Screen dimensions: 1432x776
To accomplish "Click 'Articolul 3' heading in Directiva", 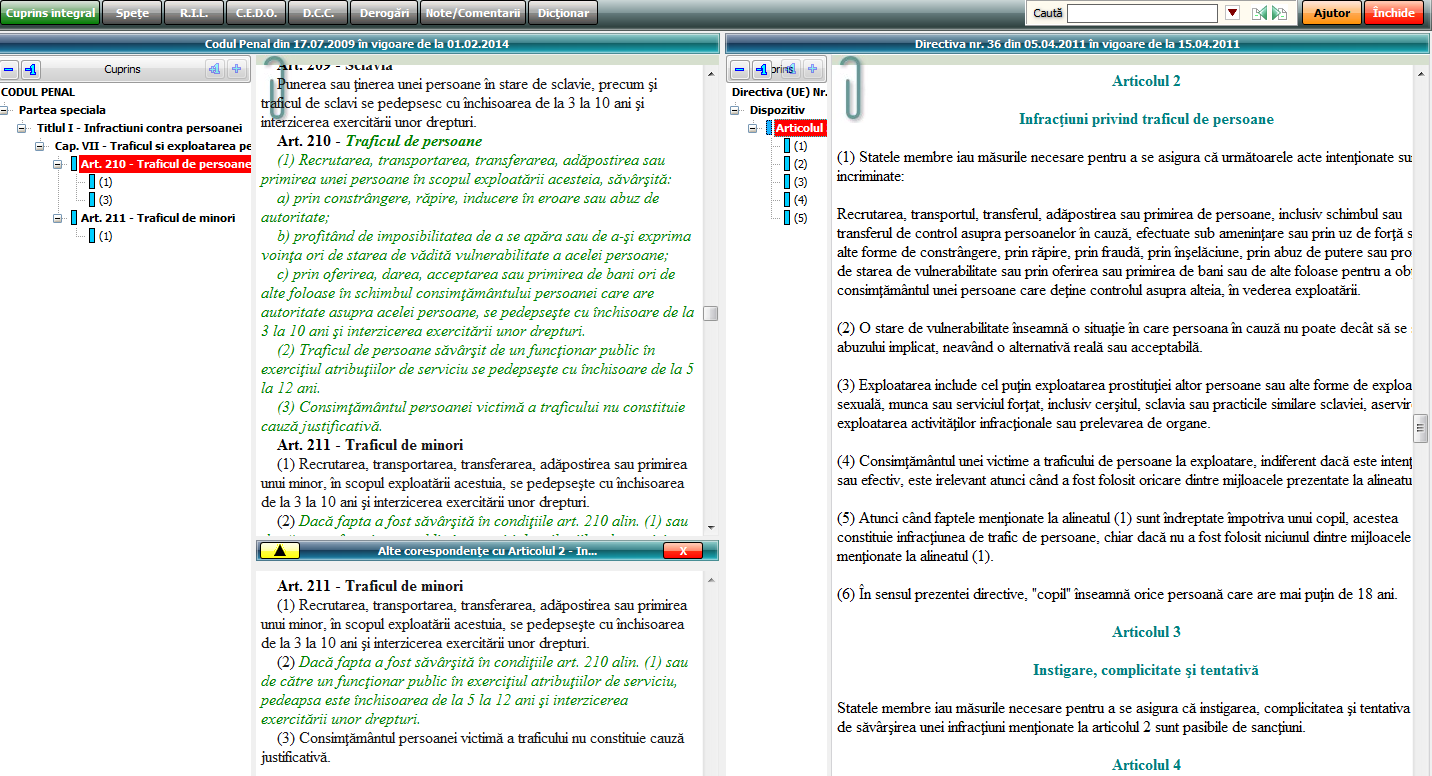I will pos(1146,632).
